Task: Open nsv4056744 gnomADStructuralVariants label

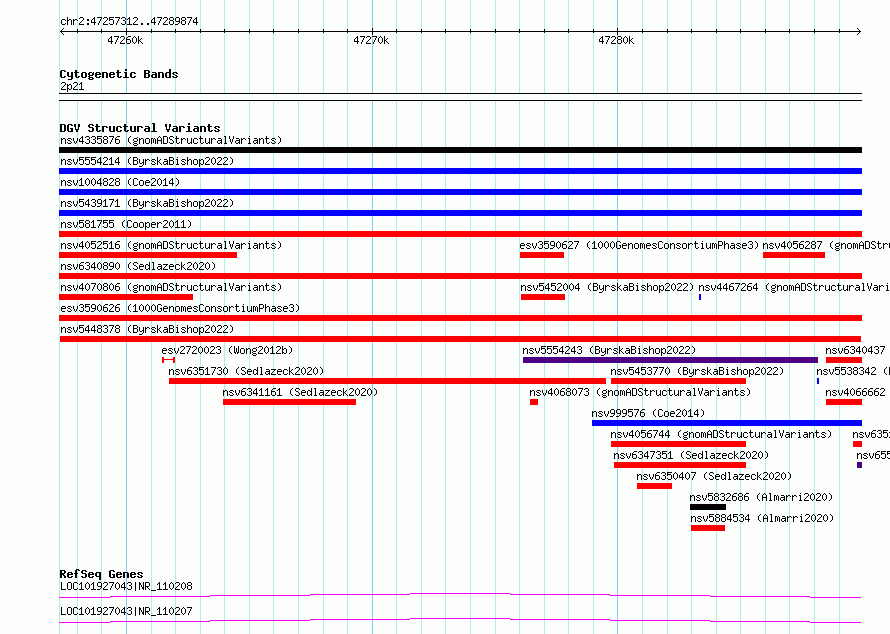Action: pyautogui.click(x=721, y=434)
